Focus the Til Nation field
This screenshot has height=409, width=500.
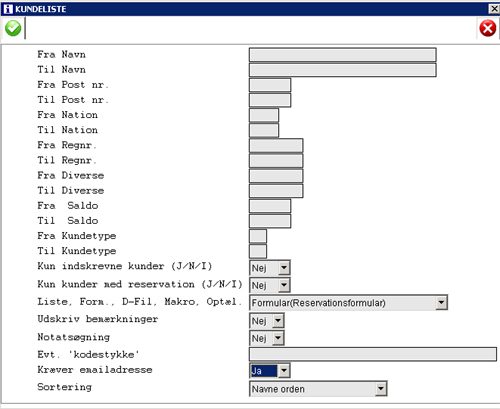tap(264, 130)
